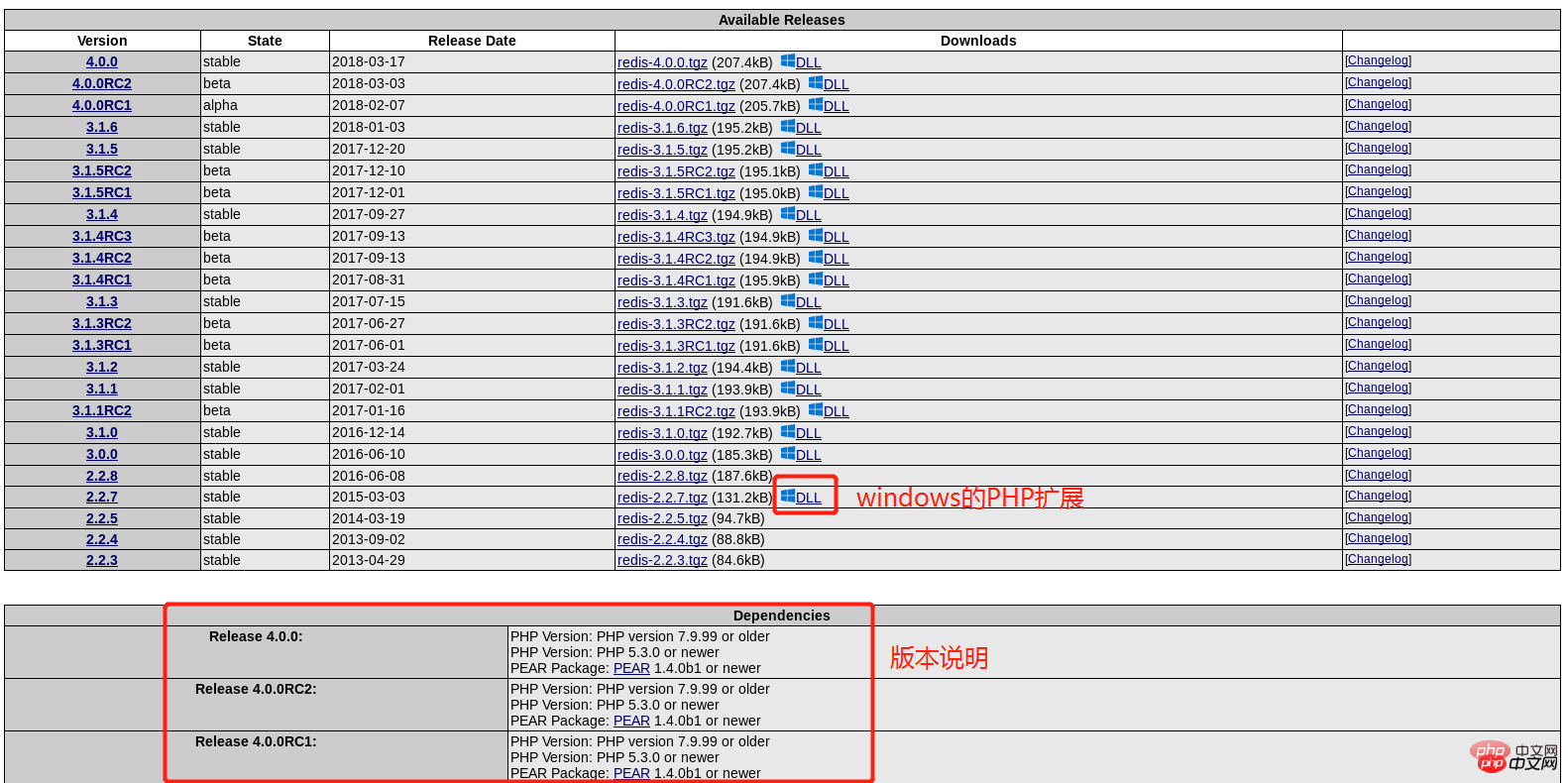Image resolution: width=1568 pixels, height=783 pixels.
Task: Open Changelog for version 3.1.2
Action: [x=1379, y=366]
